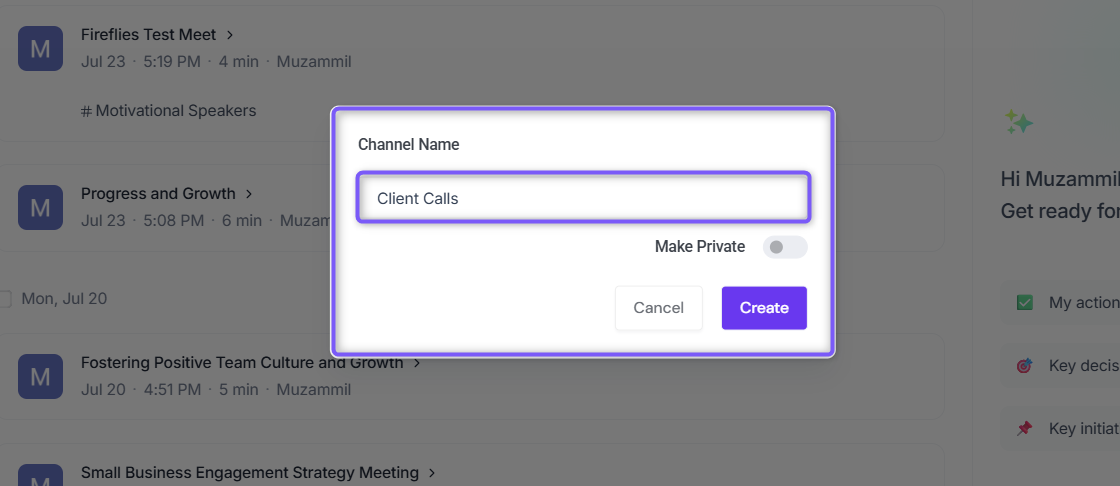This screenshot has width=1120, height=486.
Task: Click the Channel Name input field
Action: (x=584, y=198)
